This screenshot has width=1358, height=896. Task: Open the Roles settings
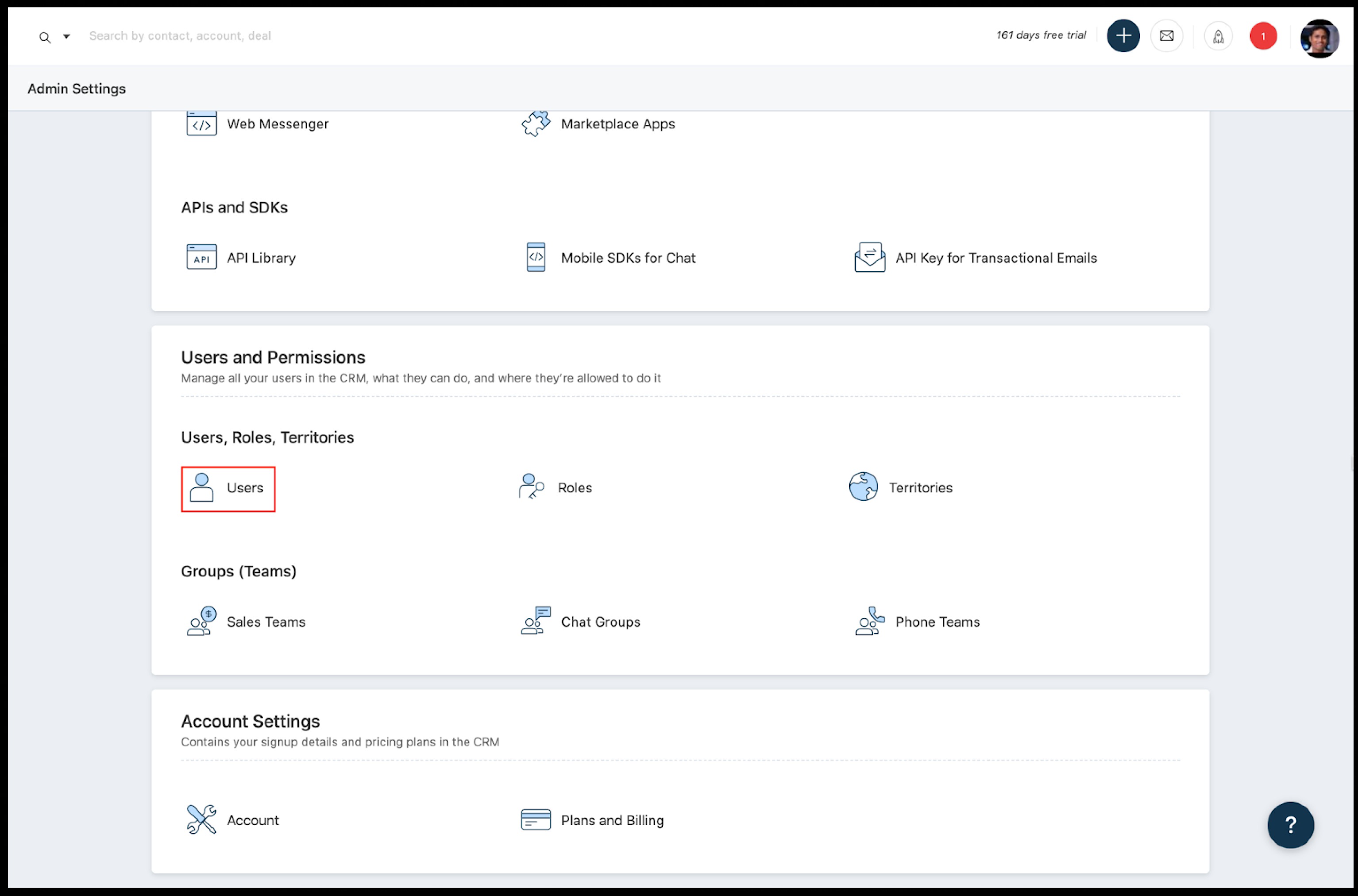pos(575,487)
